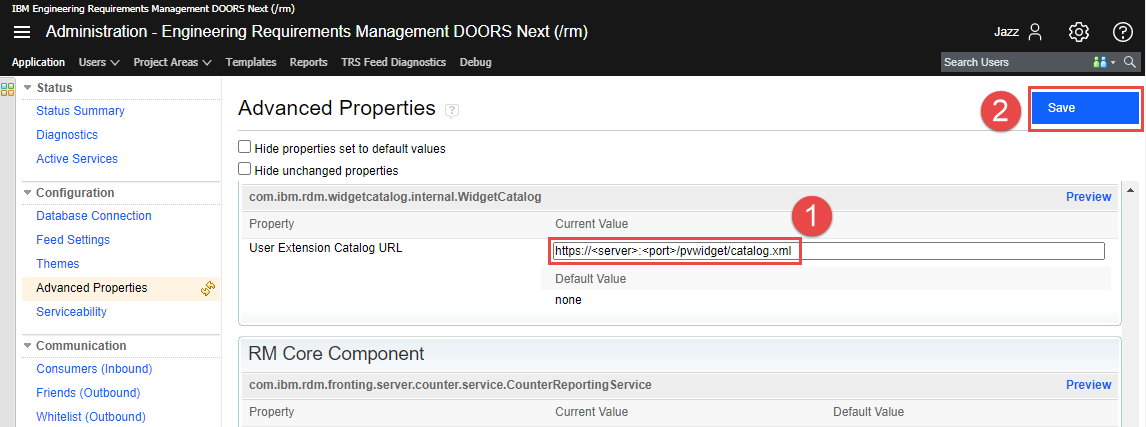Click the help question mark icon in the header
The width and height of the screenshot is (1146, 427).
1122,32
